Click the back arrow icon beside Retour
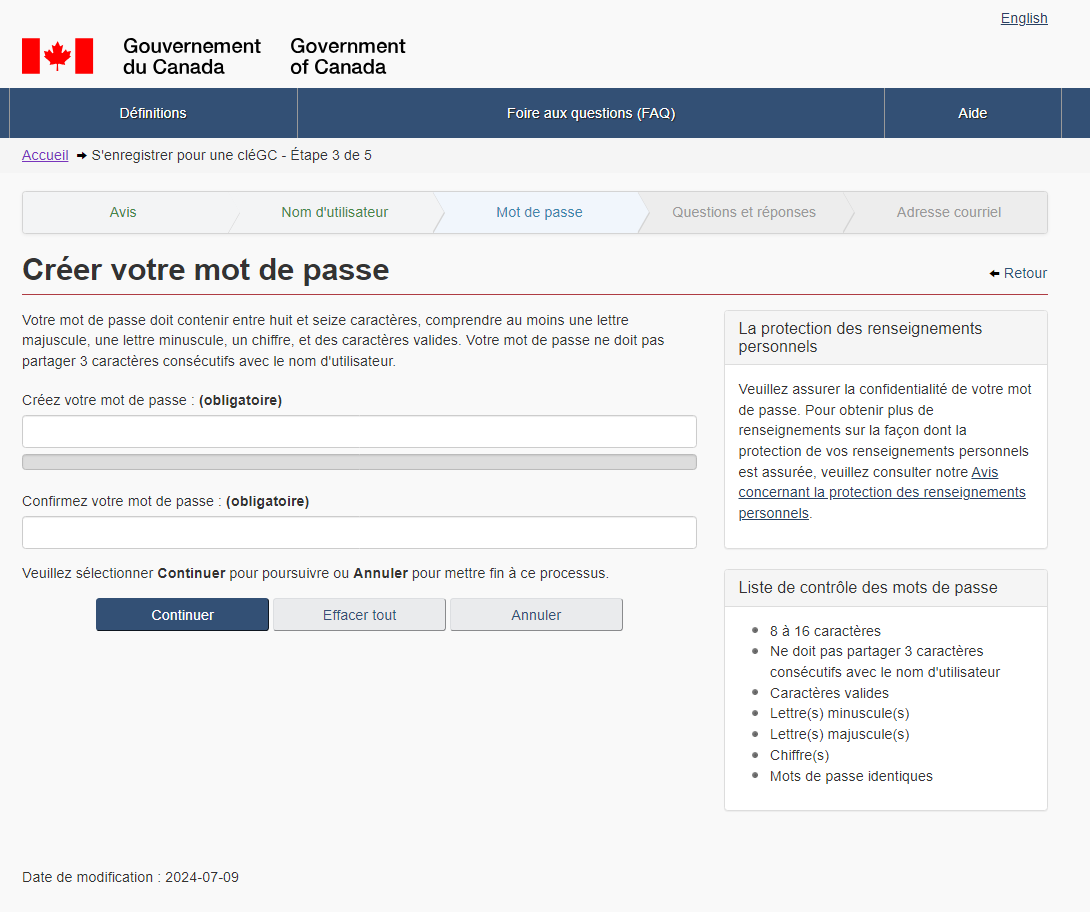This screenshot has width=1090, height=912. tap(994, 274)
